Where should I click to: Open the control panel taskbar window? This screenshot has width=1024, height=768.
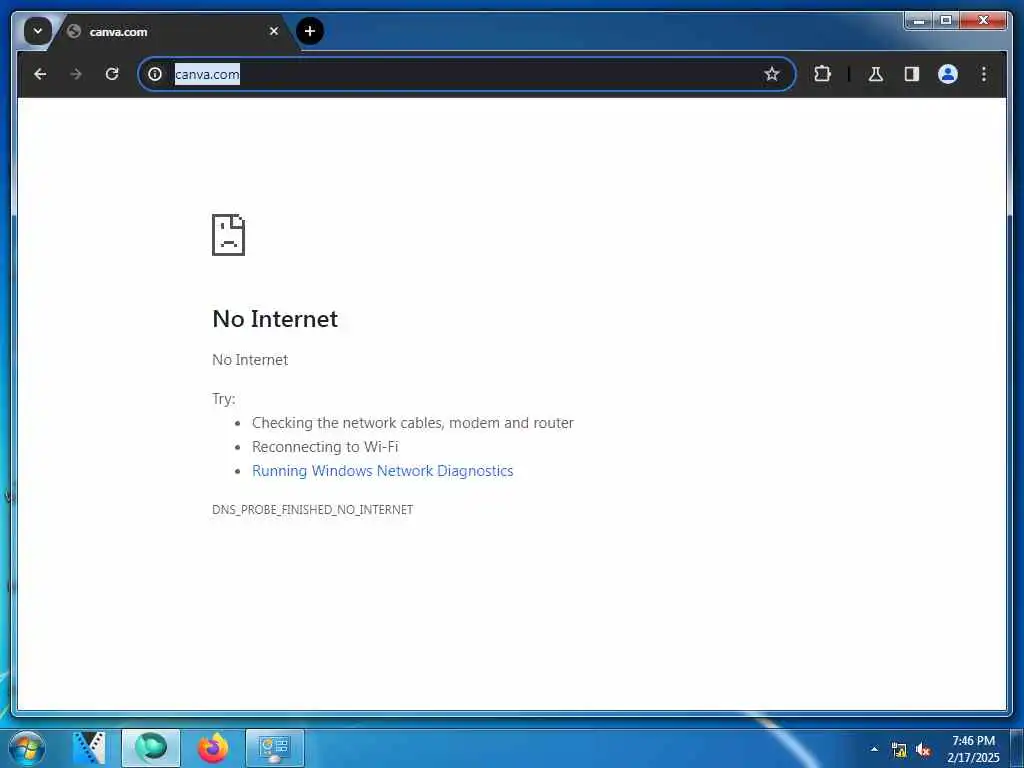point(275,748)
